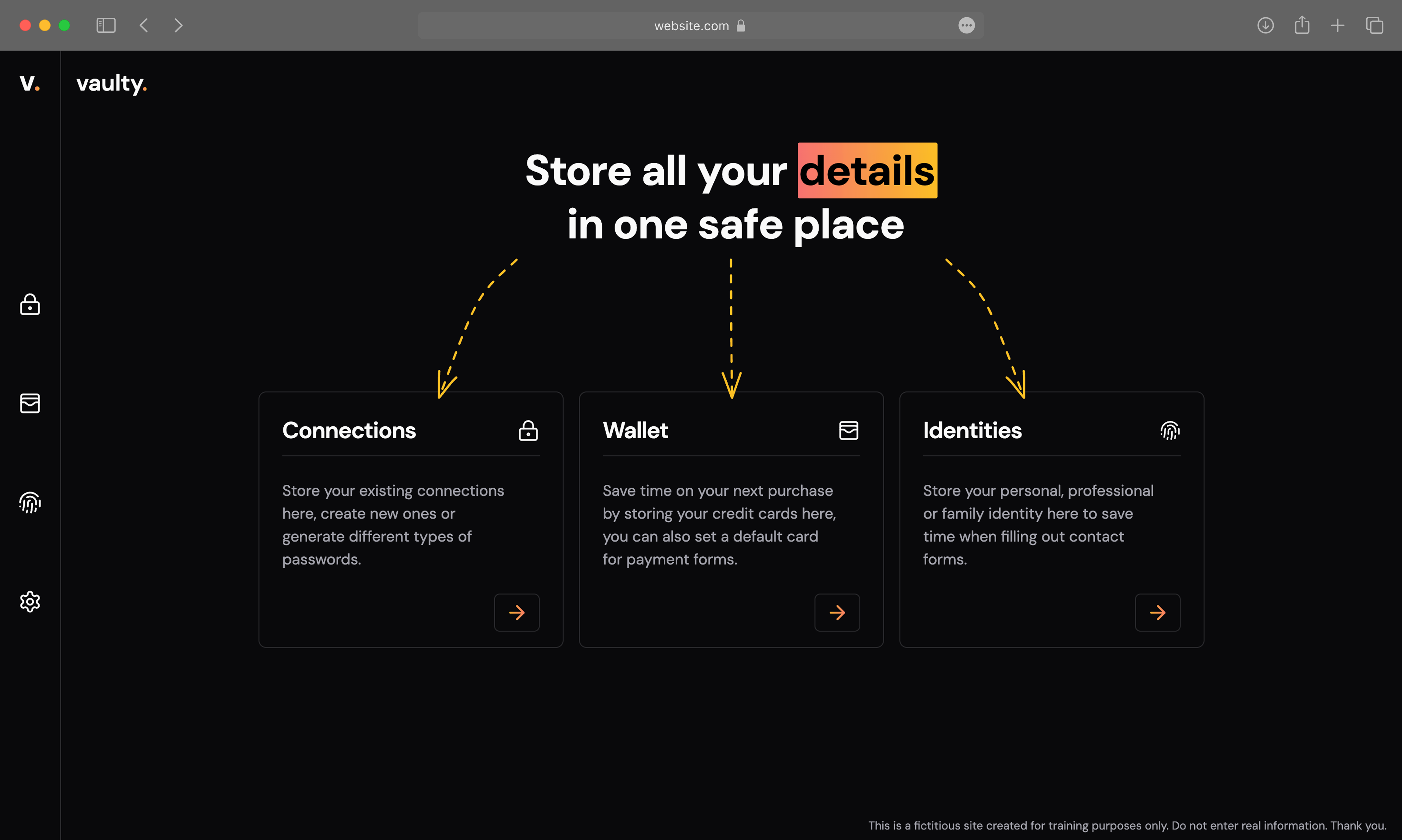Screen dimensions: 1402x840
Task: Open the address bar ellipsis menu
Action: [966, 26]
